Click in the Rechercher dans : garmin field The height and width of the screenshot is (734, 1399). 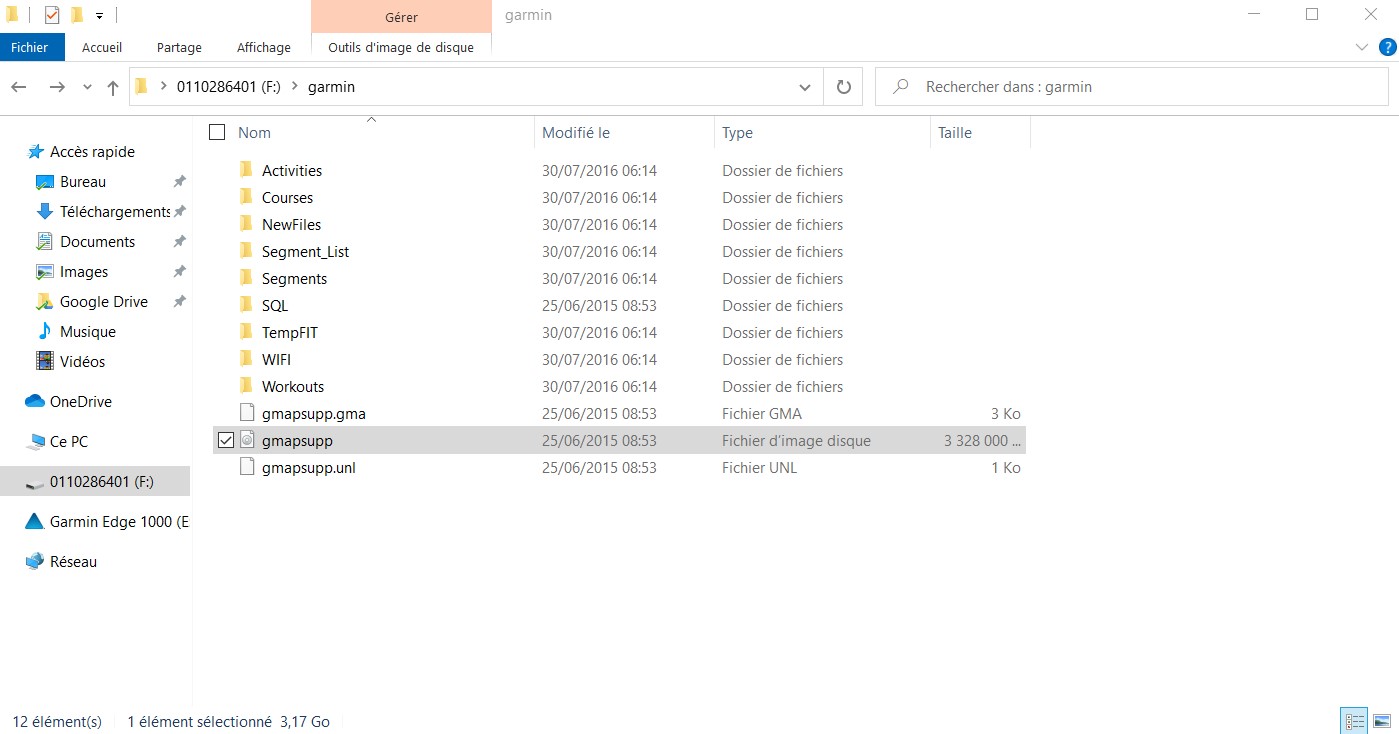pos(1131,87)
